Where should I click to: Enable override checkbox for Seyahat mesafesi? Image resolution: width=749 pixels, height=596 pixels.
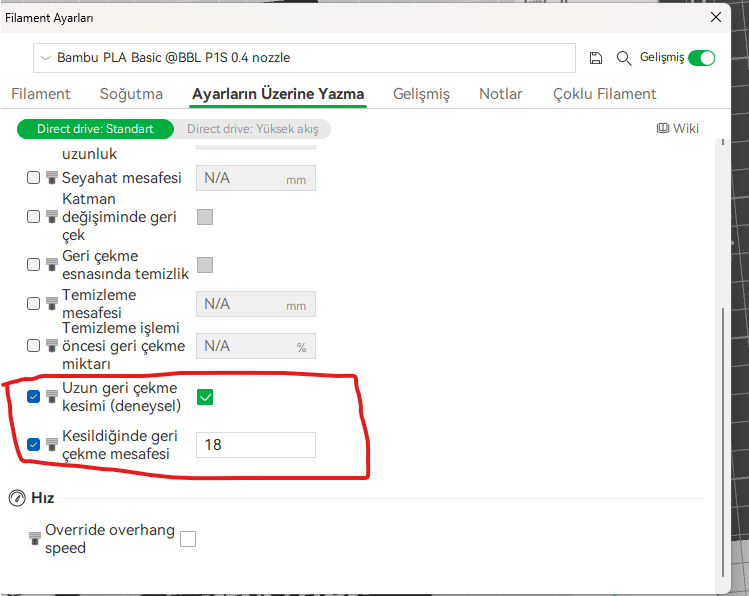tap(34, 178)
